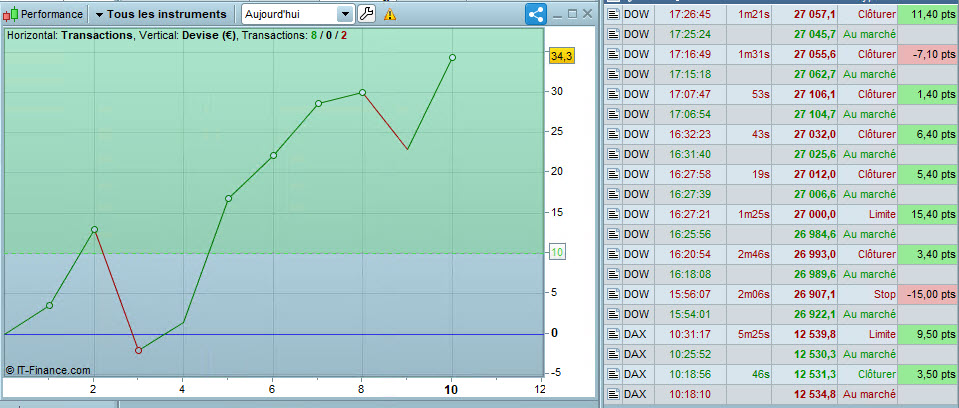
Task: Open order details icon for 17:25:24 row
Action: (613, 34)
